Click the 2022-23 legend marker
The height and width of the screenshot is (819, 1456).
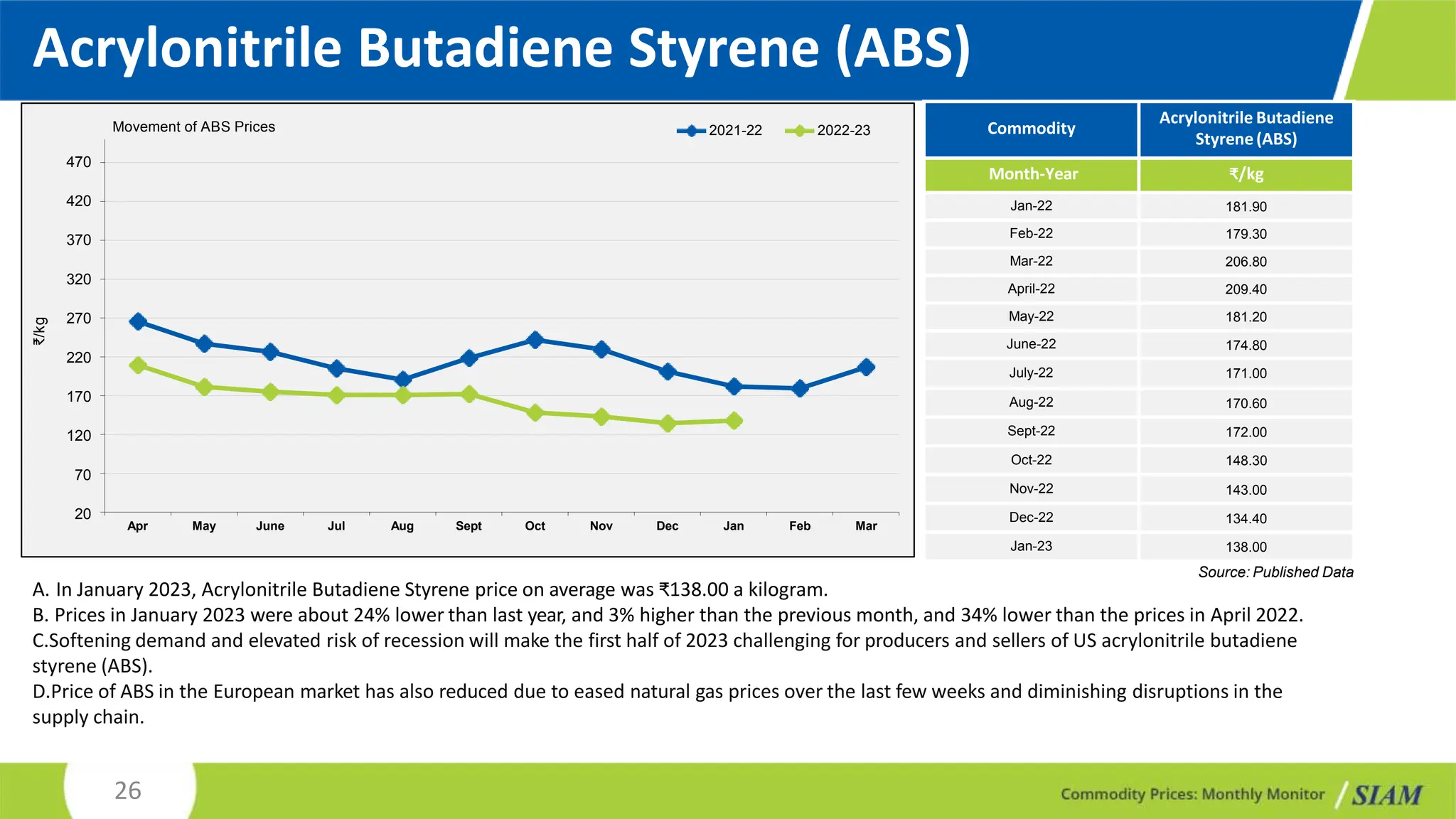tap(799, 131)
